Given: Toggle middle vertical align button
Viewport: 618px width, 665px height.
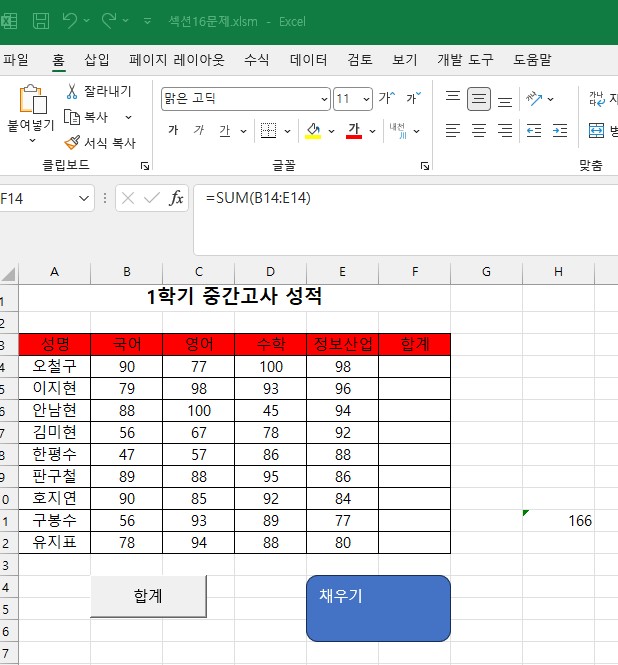Looking at the screenshot, I should (479, 99).
